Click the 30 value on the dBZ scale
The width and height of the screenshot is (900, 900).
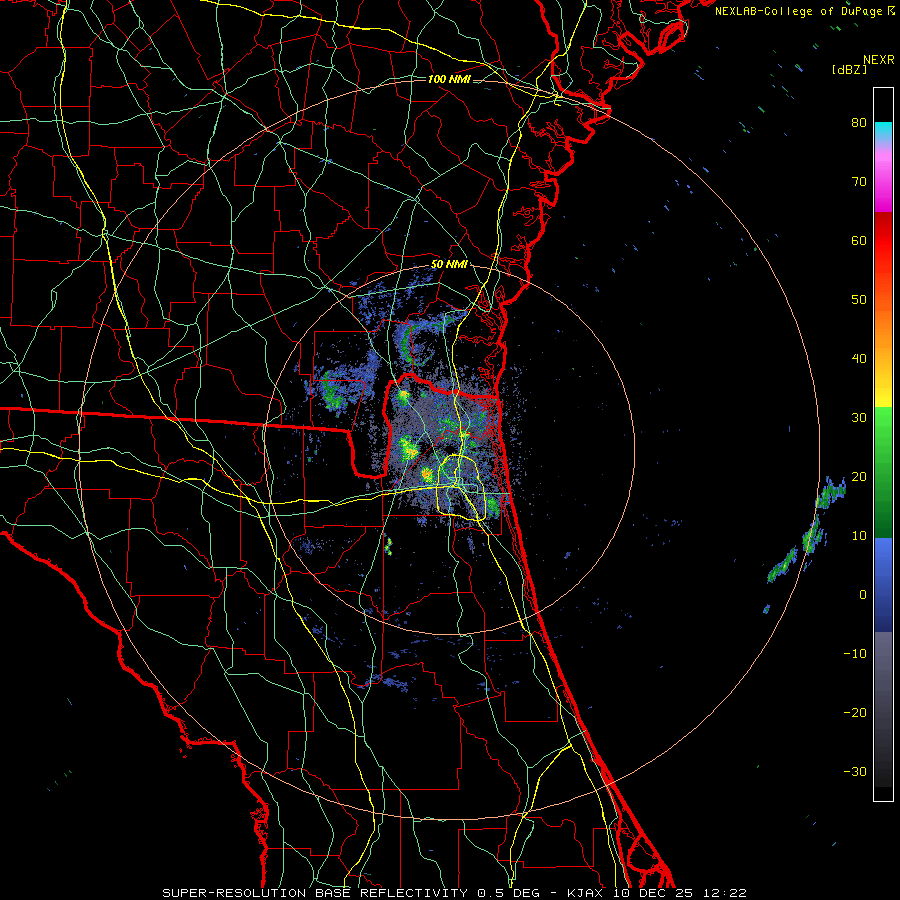coord(859,418)
